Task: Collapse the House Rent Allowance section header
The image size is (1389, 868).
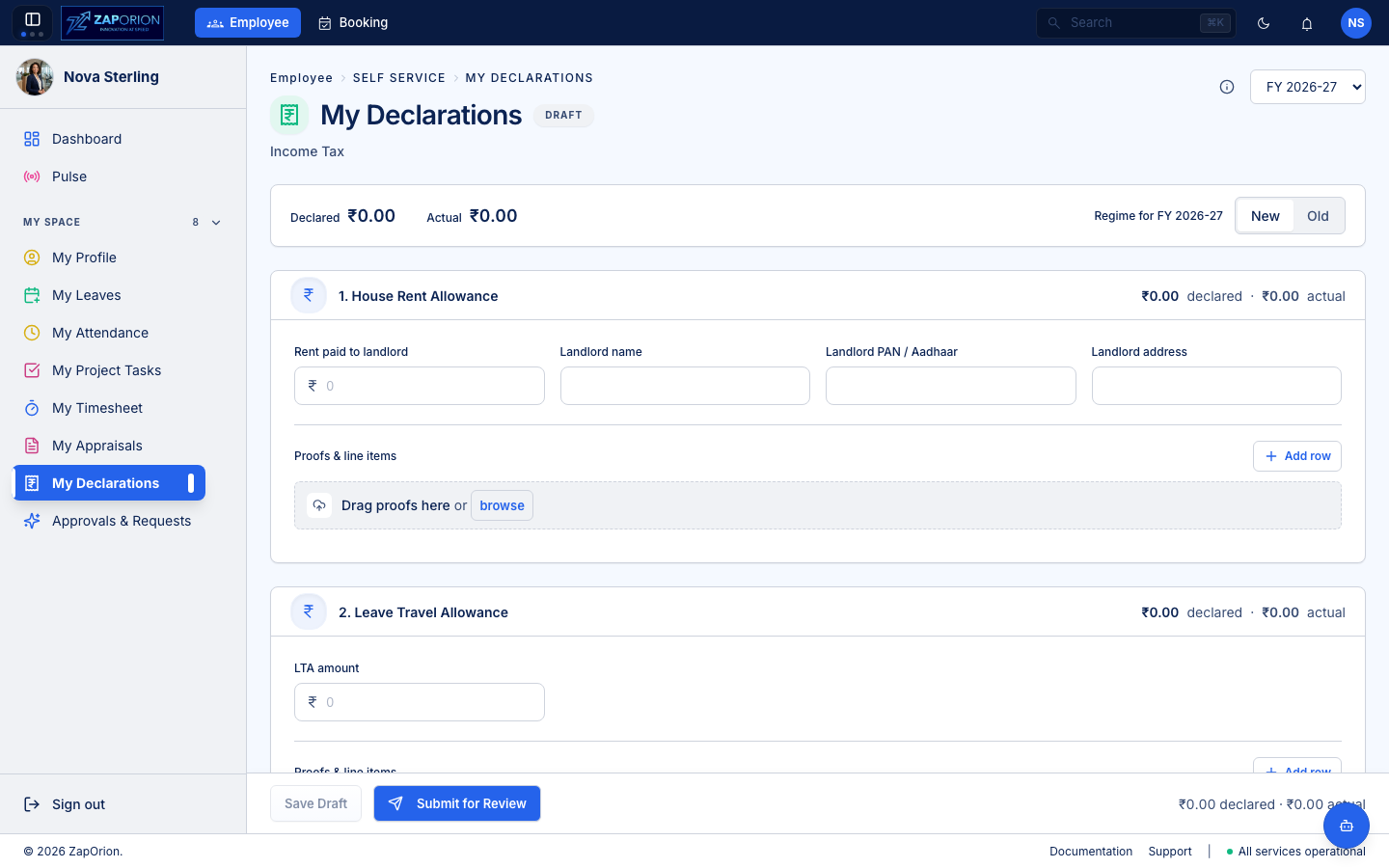Action: click(818, 296)
